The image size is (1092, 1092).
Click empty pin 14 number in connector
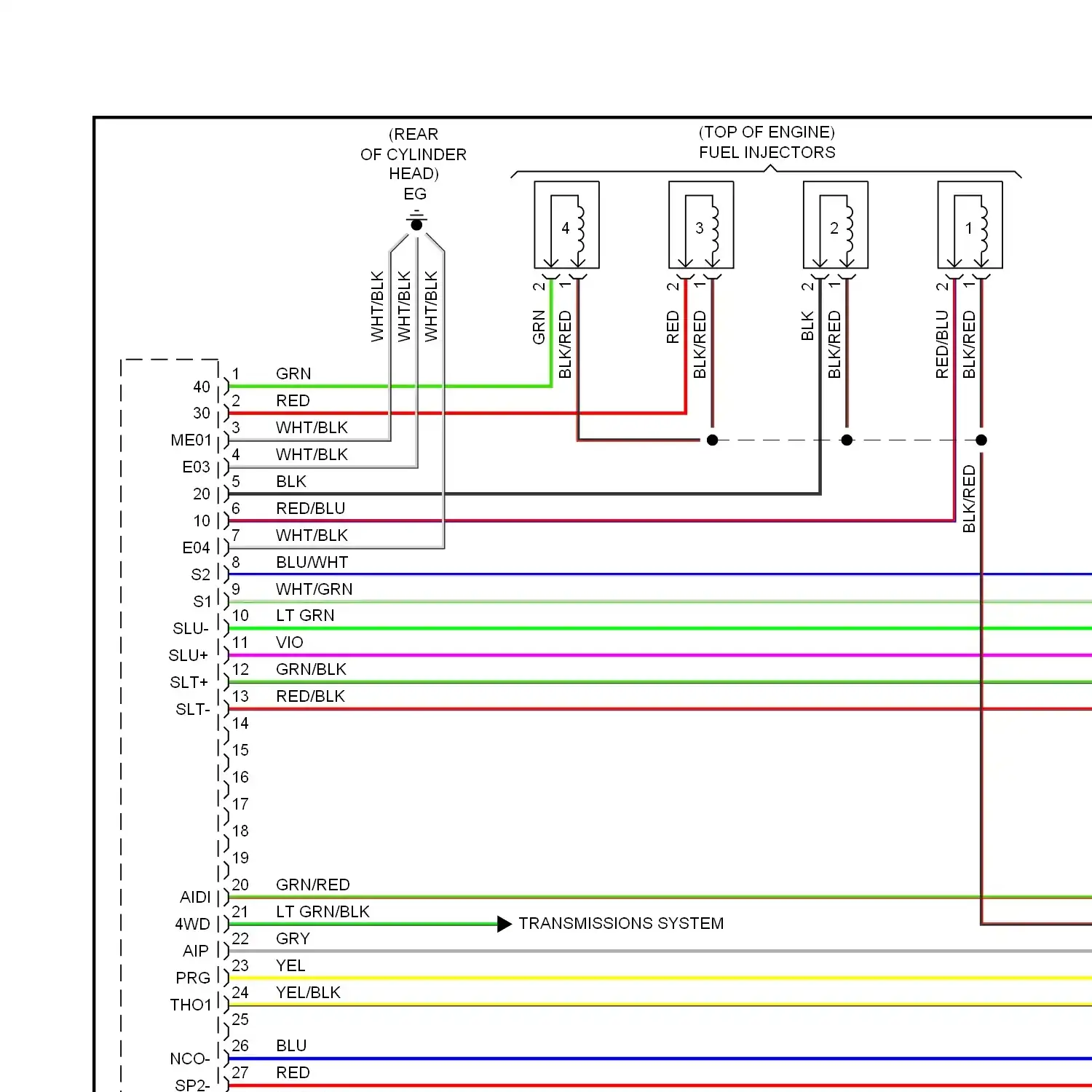pos(240,723)
